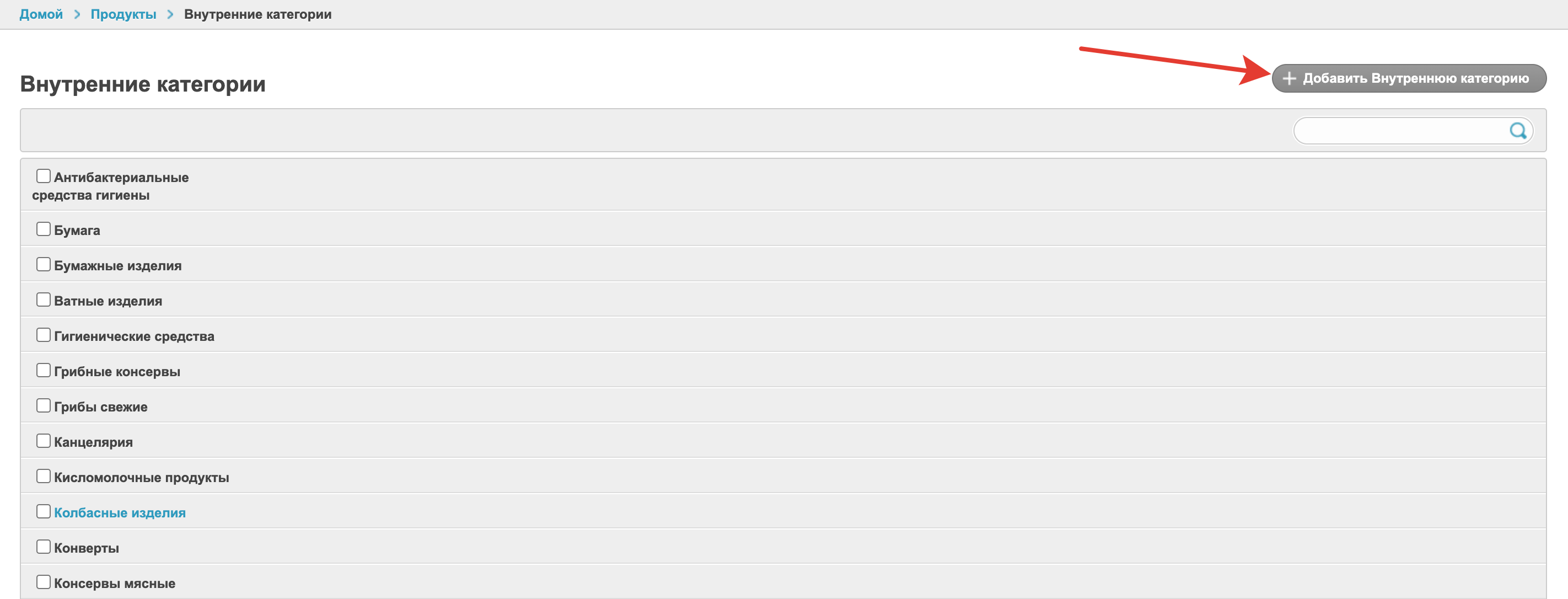Click the plus icon on add button
This screenshot has width=1568, height=599.
[1288, 78]
